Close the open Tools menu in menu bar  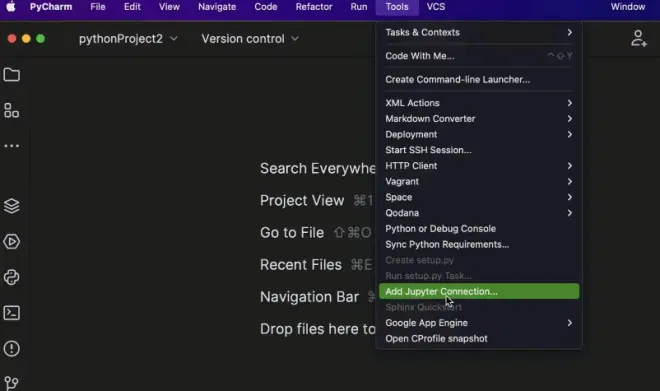pyautogui.click(x=397, y=7)
